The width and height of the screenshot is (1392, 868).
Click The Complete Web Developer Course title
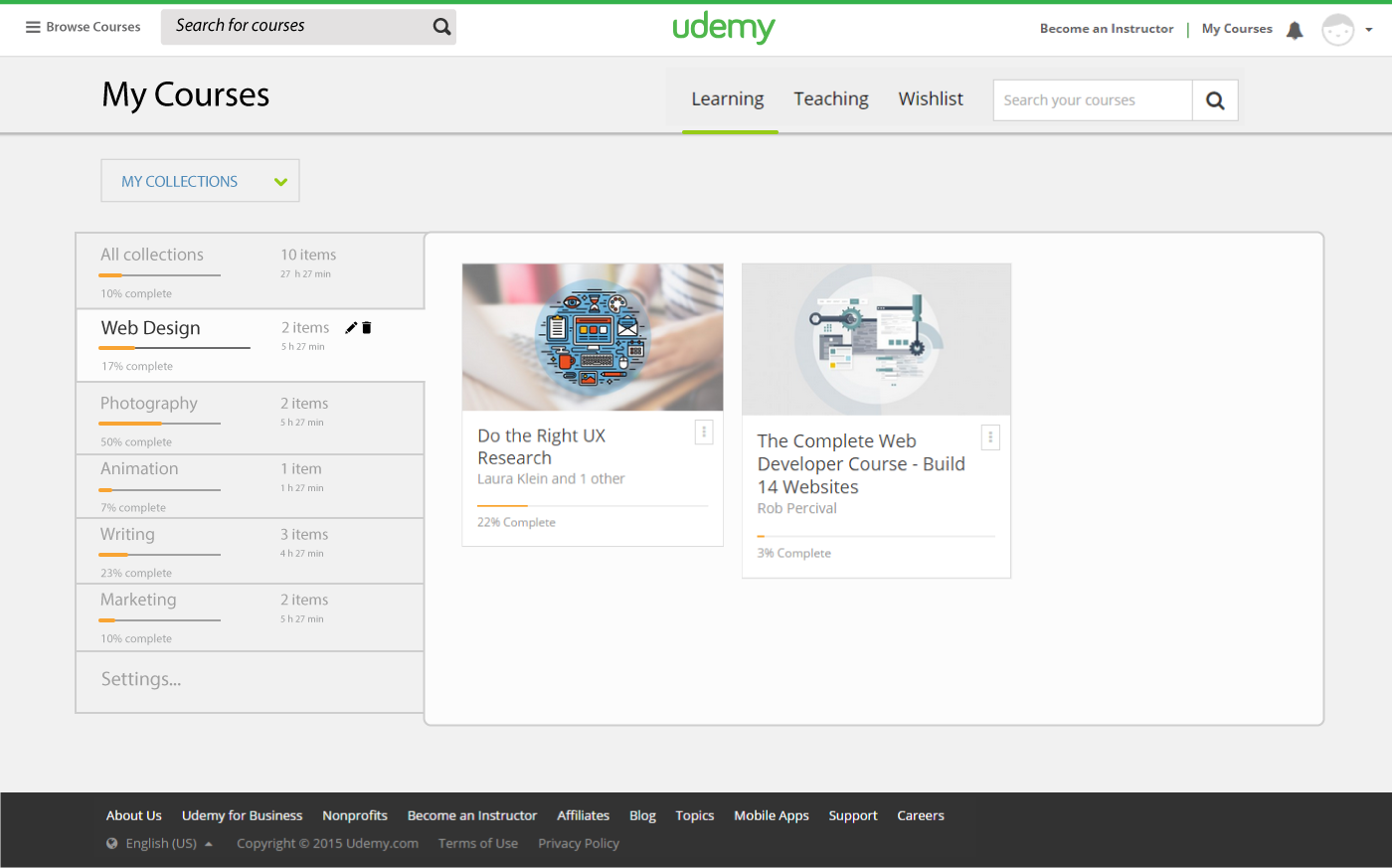pos(861,464)
